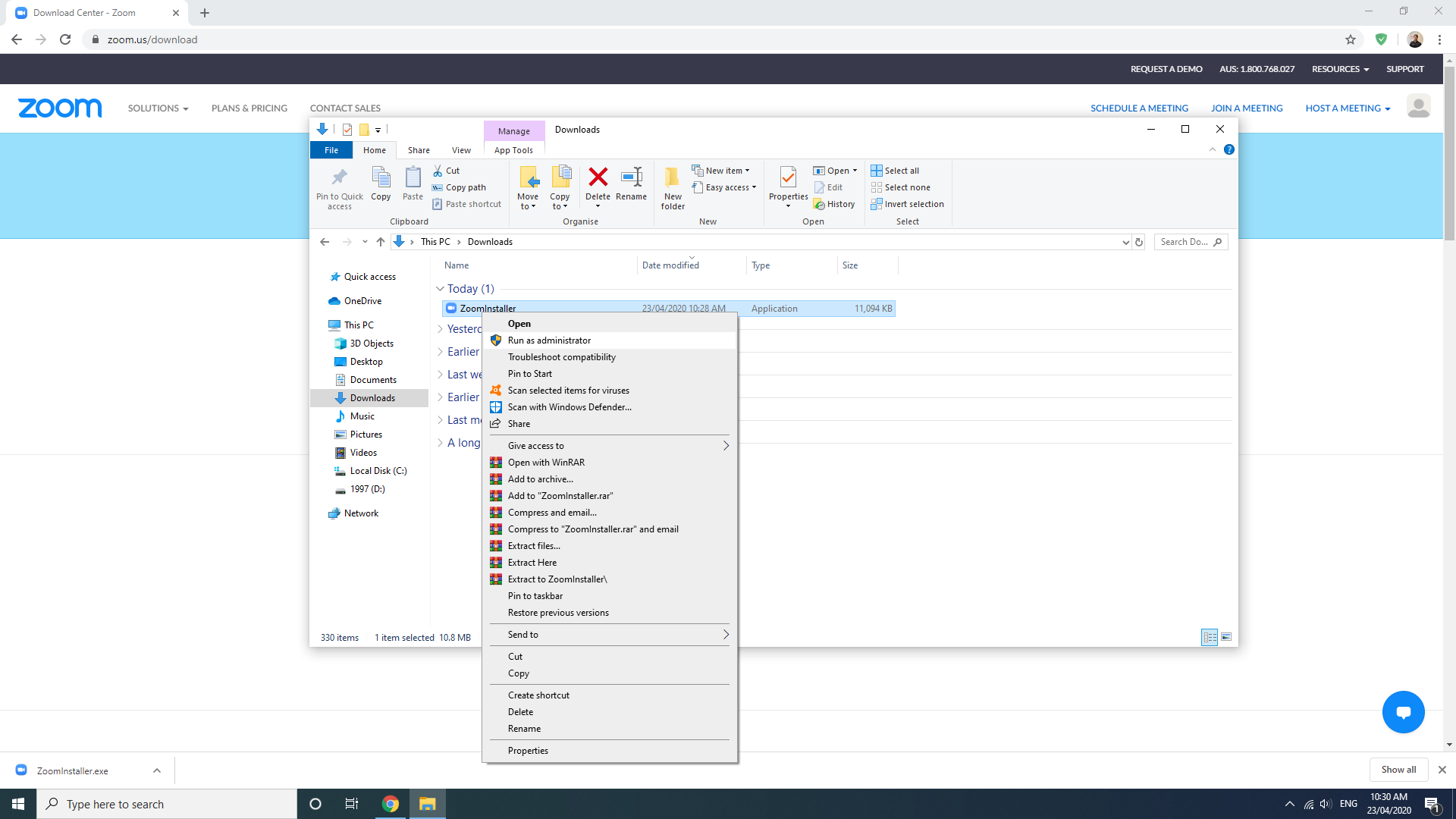Click Invert selection in the ribbon
The width and height of the screenshot is (1456, 819).
pos(907,204)
